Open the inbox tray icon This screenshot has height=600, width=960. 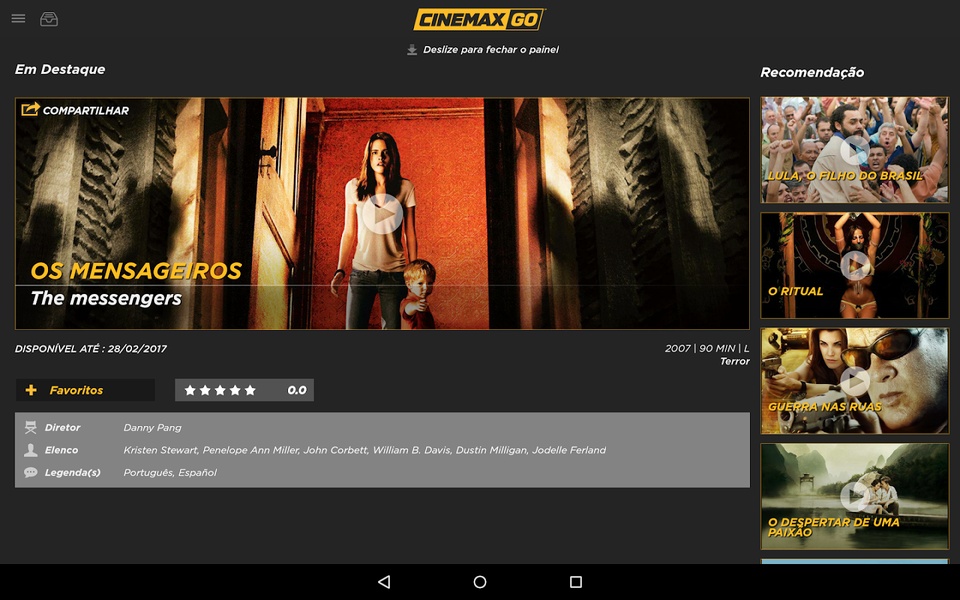[x=49, y=19]
